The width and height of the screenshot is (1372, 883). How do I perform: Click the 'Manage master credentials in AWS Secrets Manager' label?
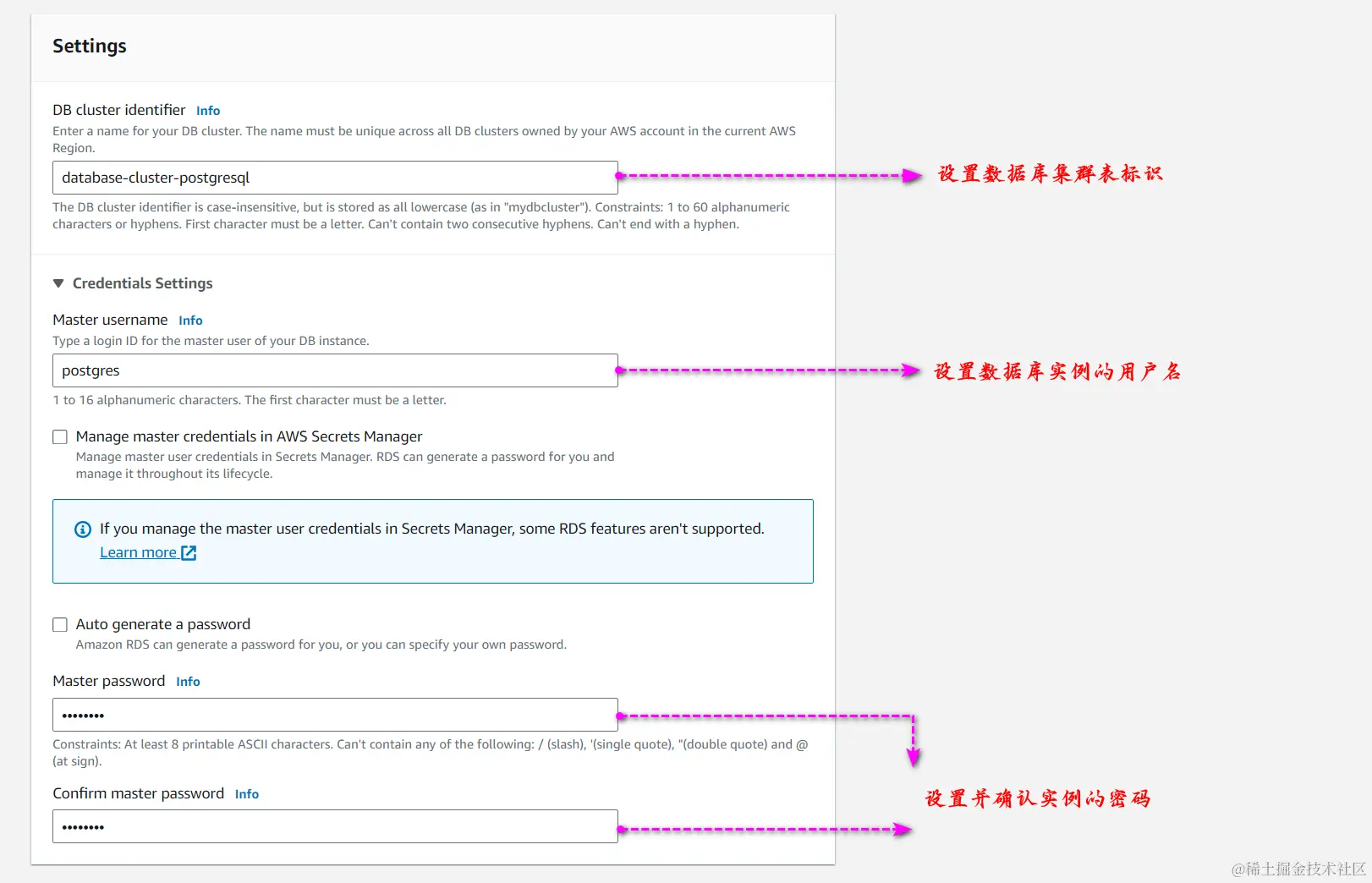pyautogui.click(x=249, y=436)
